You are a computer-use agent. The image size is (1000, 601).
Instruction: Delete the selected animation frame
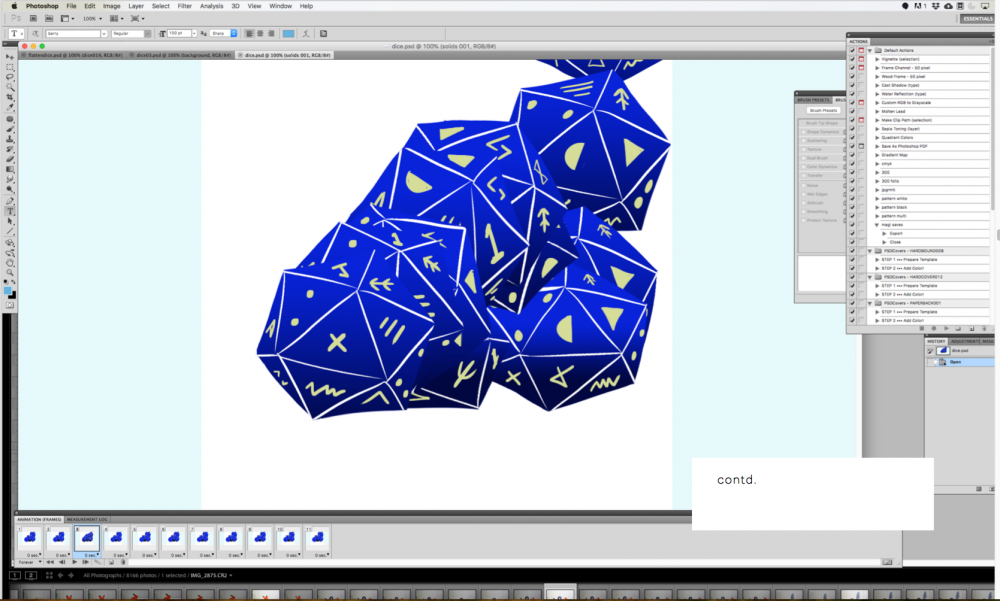point(122,562)
